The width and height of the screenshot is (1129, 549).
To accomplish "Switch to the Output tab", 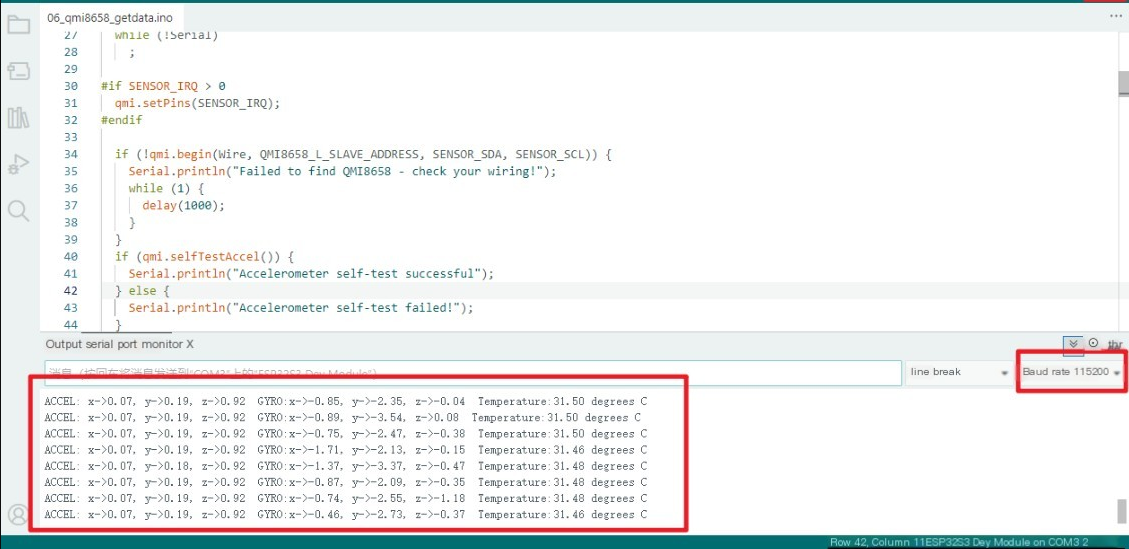I will click(x=63, y=344).
